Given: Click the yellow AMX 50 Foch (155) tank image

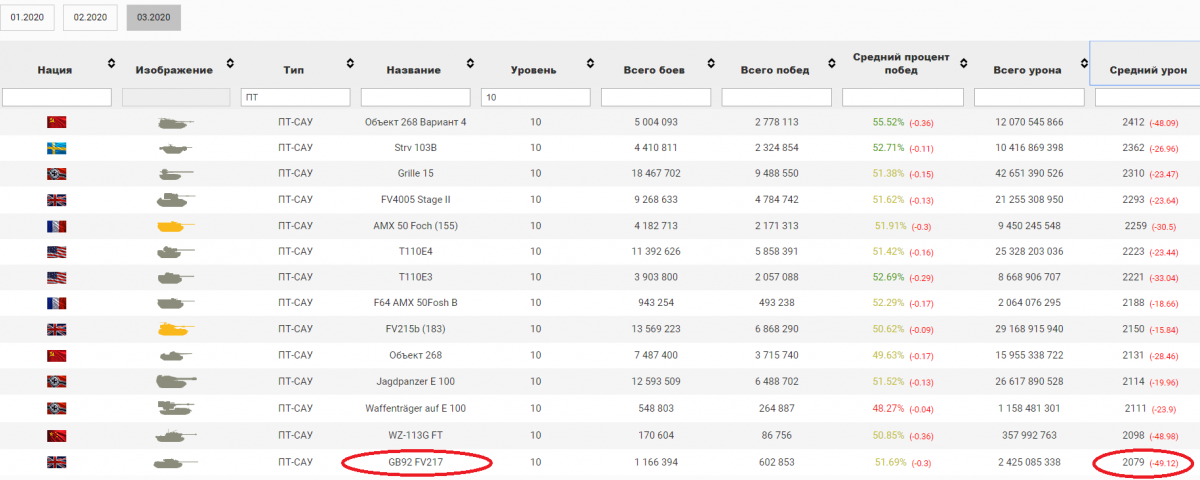Looking at the screenshot, I should (x=174, y=226).
